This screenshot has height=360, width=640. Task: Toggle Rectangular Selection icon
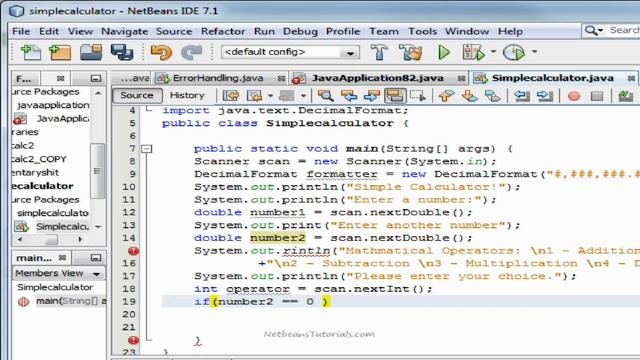(x=418, y=96)
